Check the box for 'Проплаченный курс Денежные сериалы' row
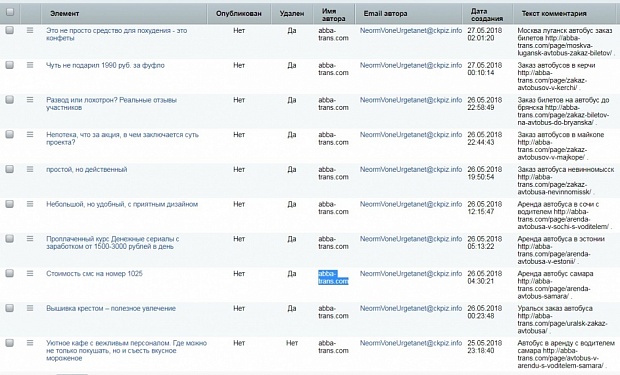Image resolution: width=620 pixels, height=375 pixels. click(x=9, y=239)
